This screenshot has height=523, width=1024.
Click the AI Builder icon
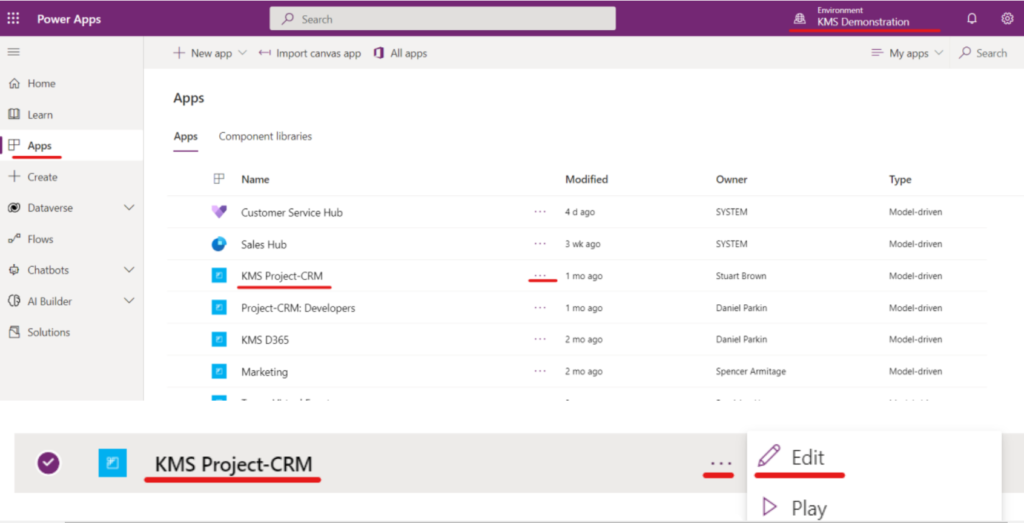[14, 301]
